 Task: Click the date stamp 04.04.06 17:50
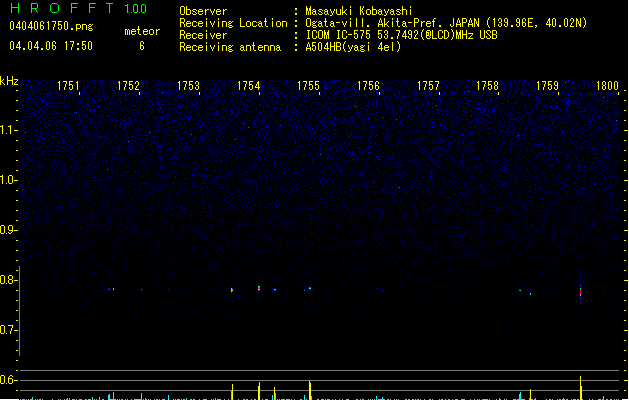point(51,46)
